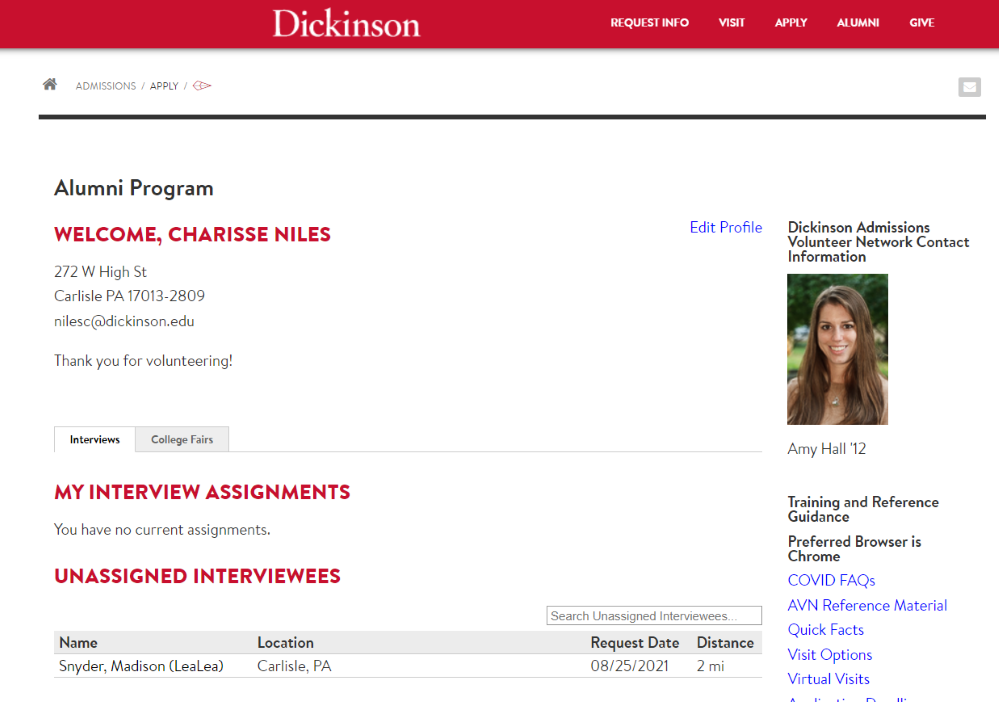Click the Training and Reference Guidance heading
The height and width of the screenshot is (702, 999).
[x=863, y=509]
